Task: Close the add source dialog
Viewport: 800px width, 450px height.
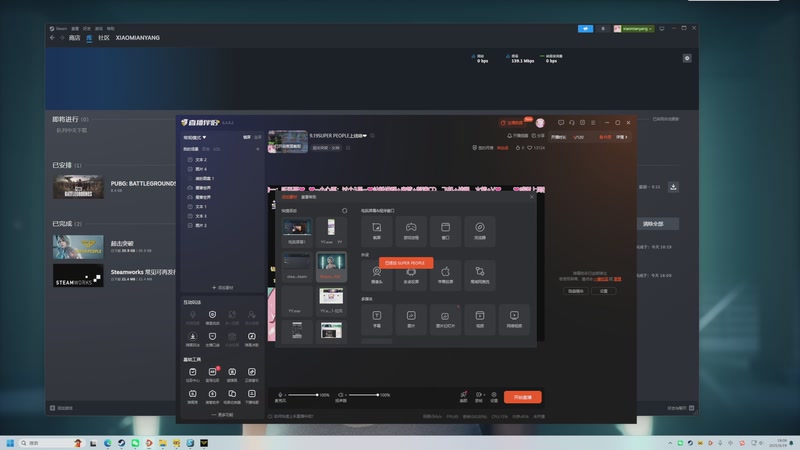Action: [532, 197]
